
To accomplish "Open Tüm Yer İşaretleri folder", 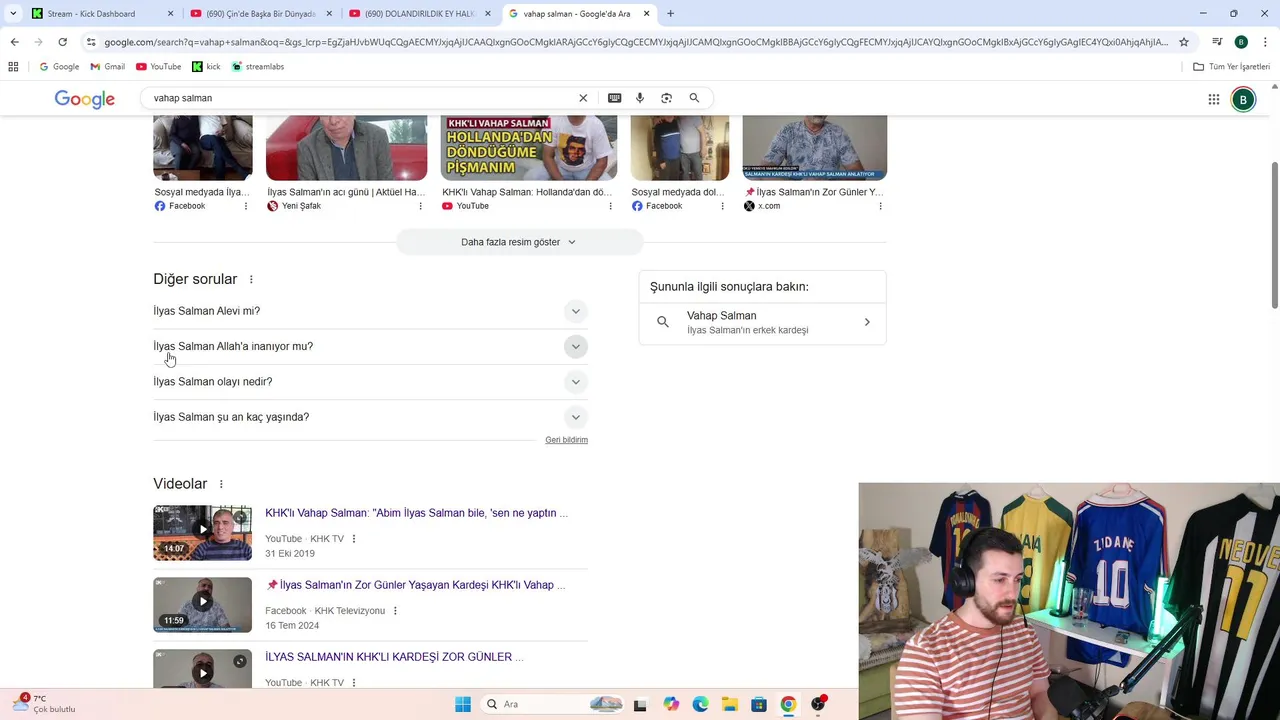I will coord(1231,67).
